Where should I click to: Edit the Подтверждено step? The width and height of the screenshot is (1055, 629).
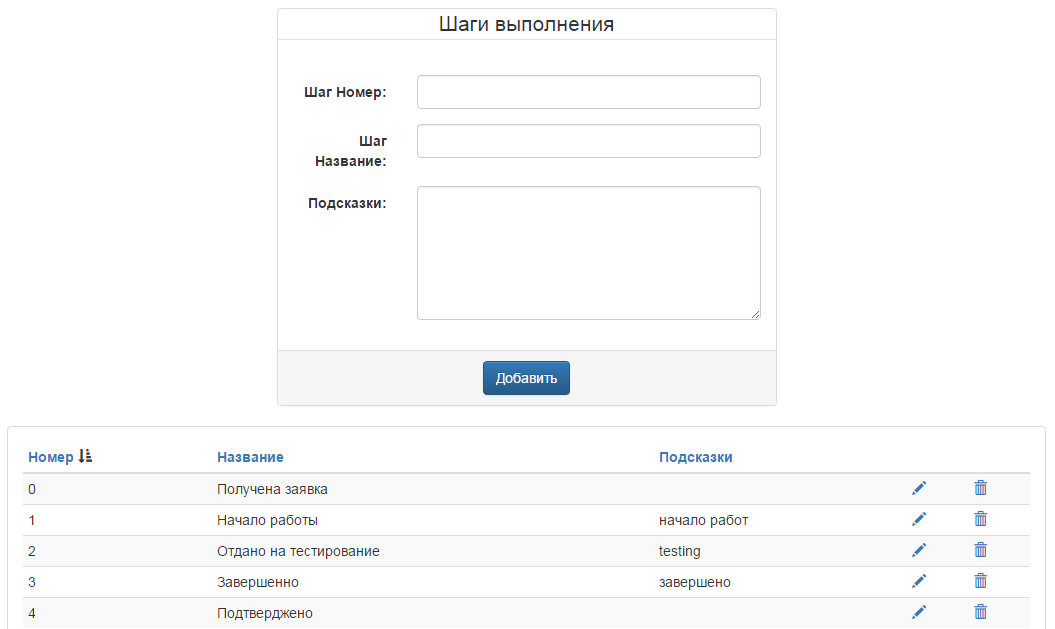(919, 612)
